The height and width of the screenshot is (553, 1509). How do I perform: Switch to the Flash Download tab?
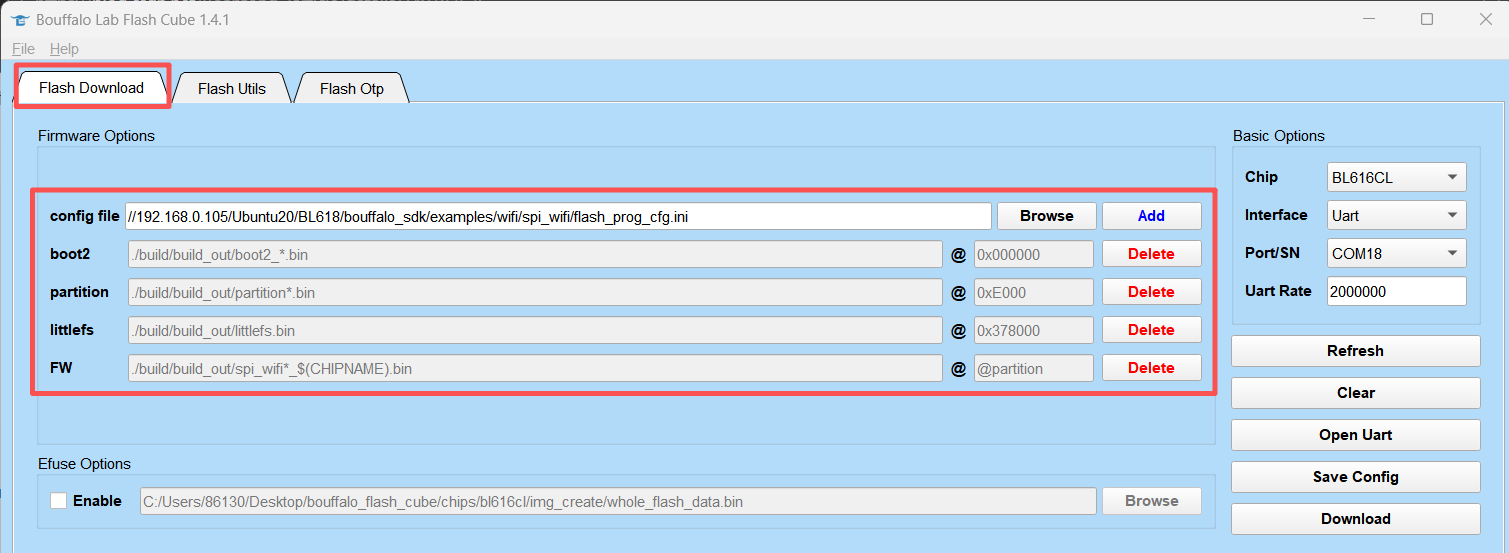[x=92, y=88]
